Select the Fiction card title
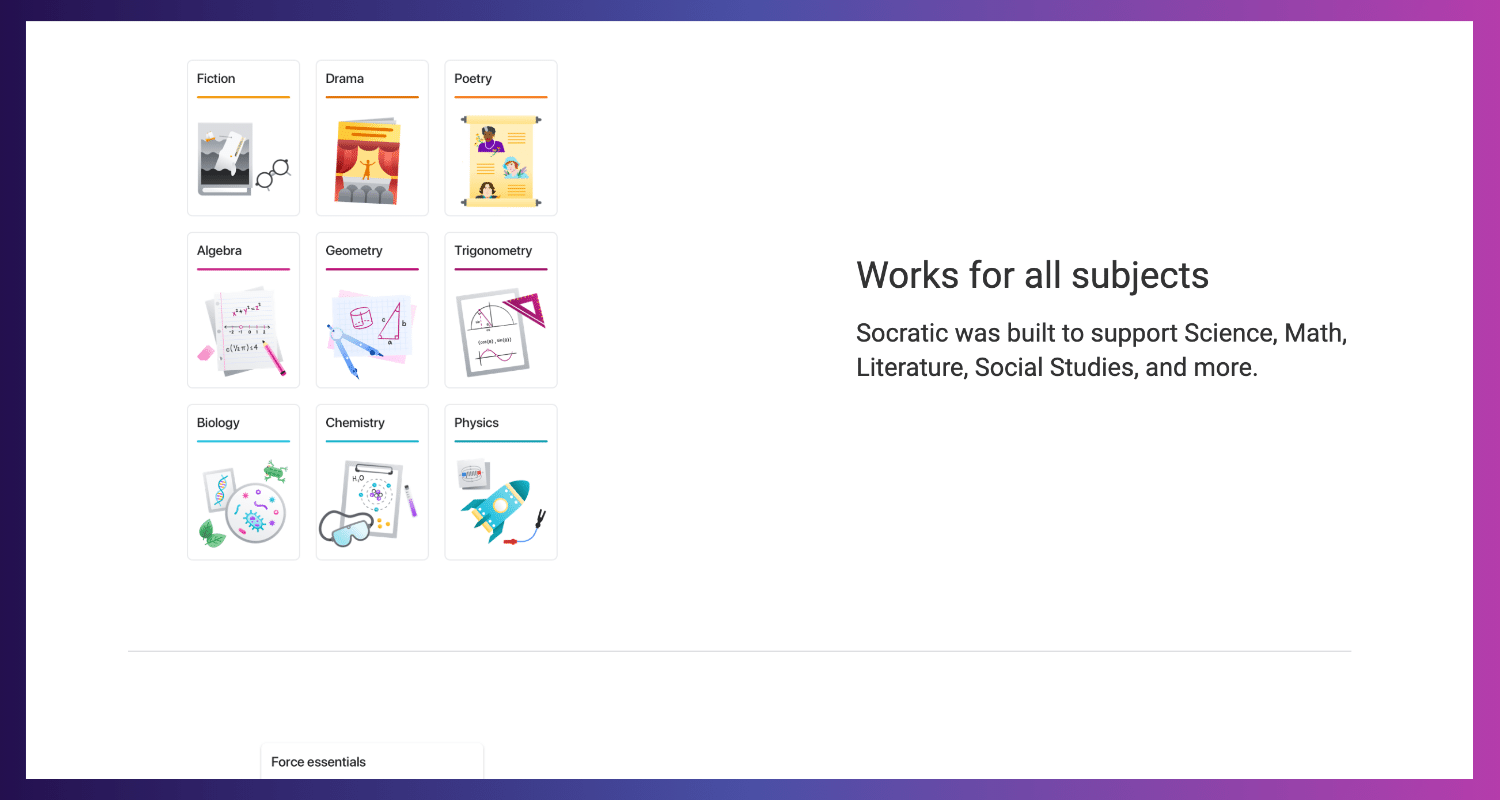 tap(216, 79)
